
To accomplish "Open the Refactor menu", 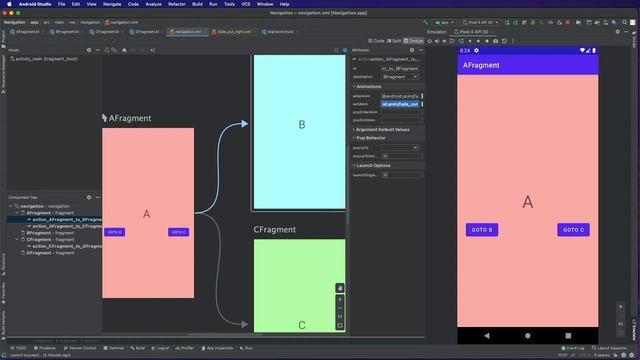I will click(177, 4).
